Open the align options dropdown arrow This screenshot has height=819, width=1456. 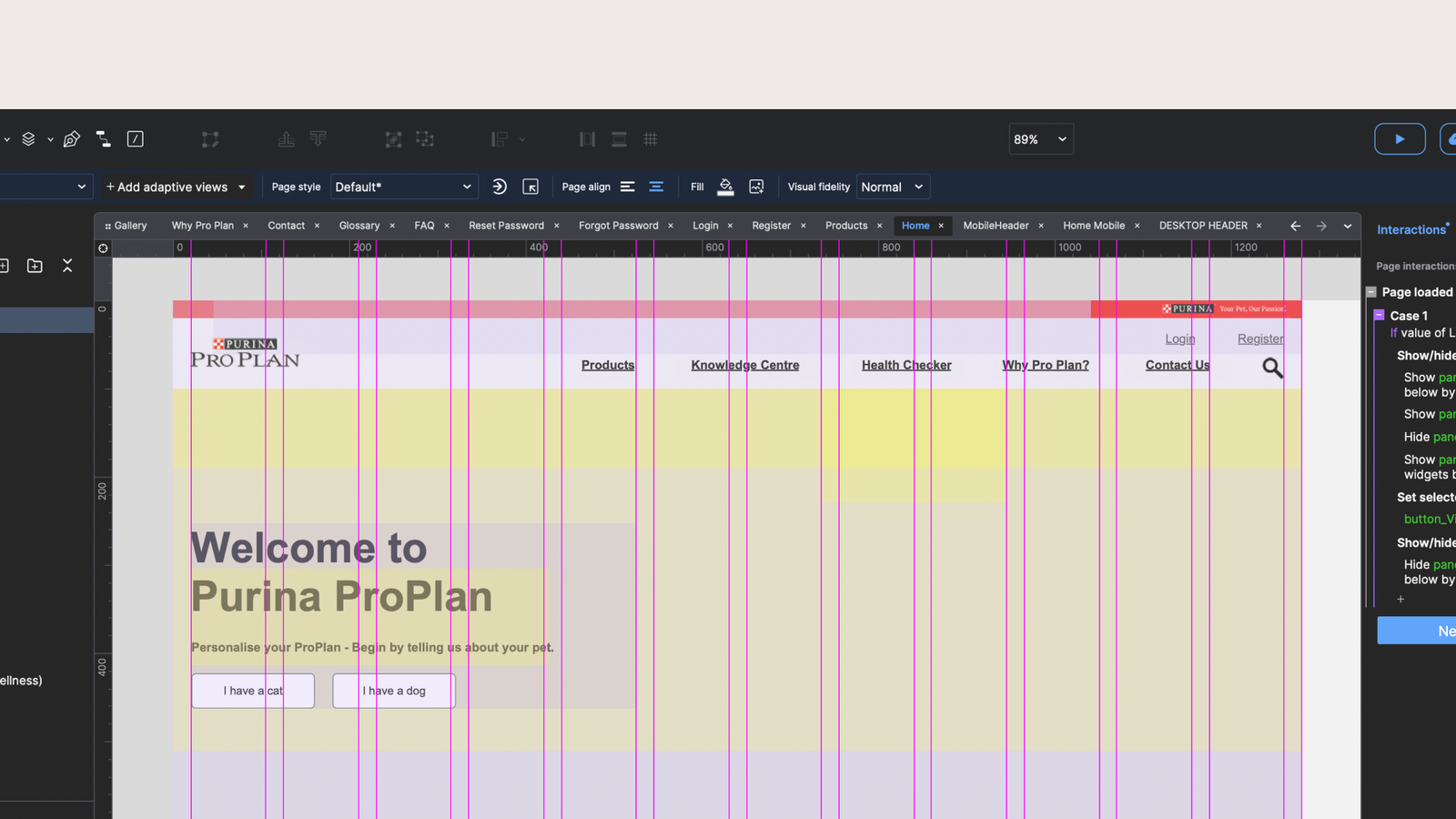pos(522,139)
